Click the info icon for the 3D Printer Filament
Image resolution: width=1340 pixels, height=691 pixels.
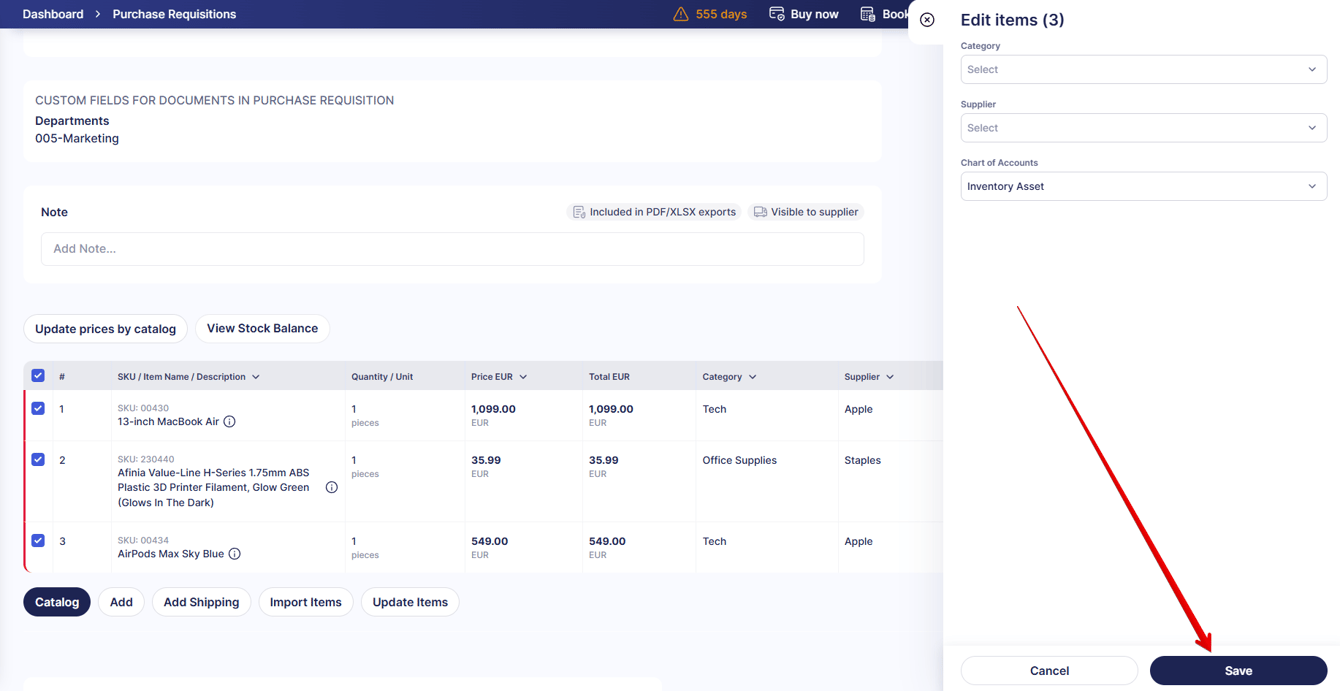331,487
